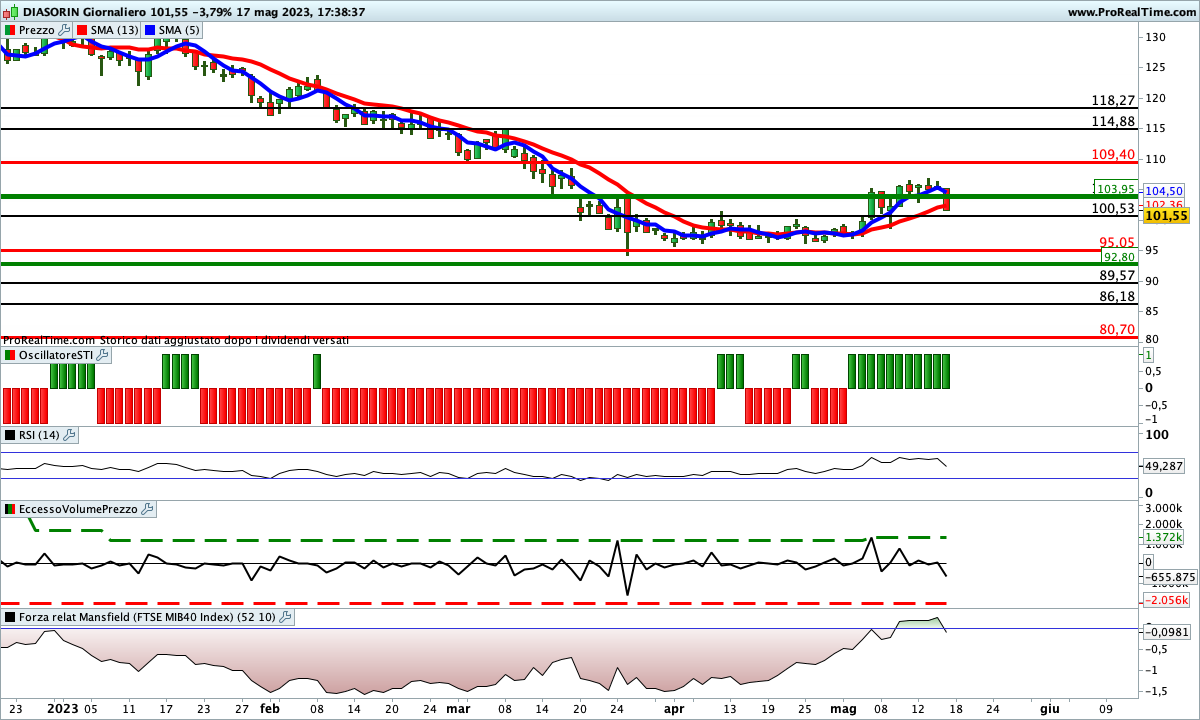Click the RSI (14) black color swatch

[11, 435]
